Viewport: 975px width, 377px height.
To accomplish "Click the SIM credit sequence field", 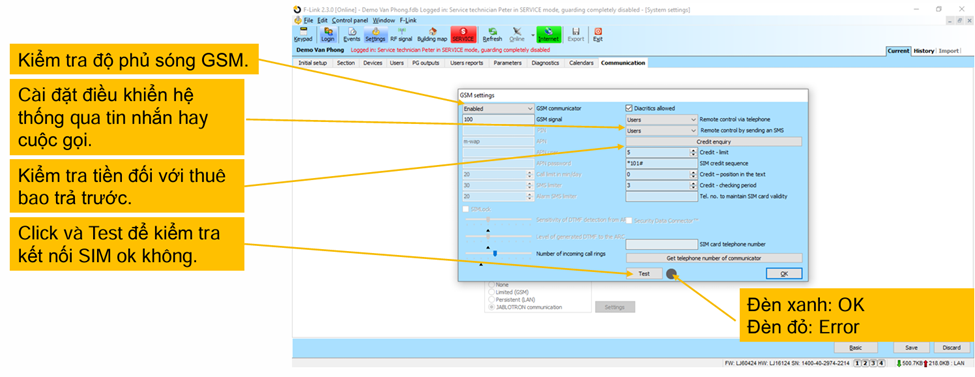I will [x=662, y=163].
